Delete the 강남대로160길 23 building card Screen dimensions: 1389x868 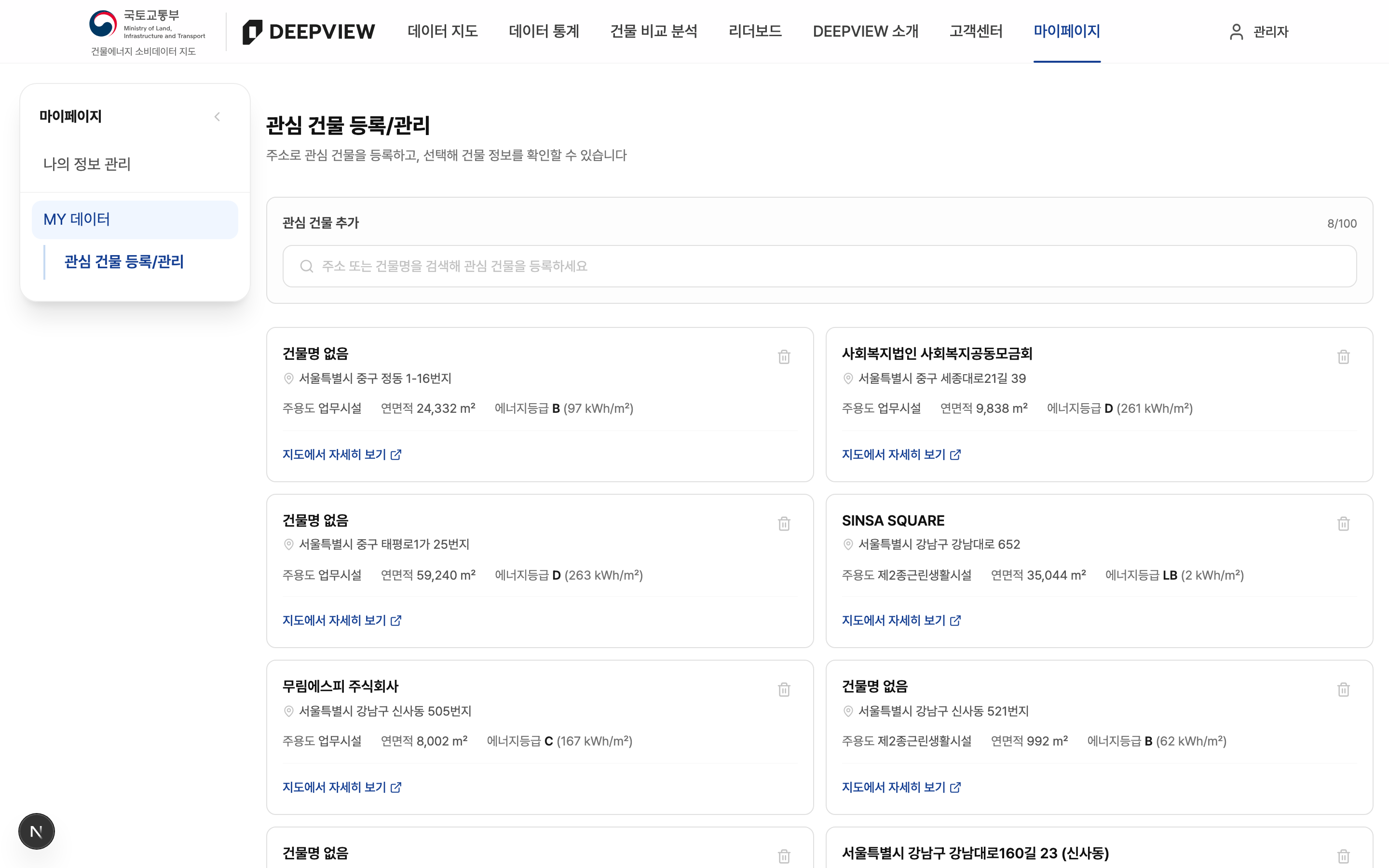point(1343,856)
